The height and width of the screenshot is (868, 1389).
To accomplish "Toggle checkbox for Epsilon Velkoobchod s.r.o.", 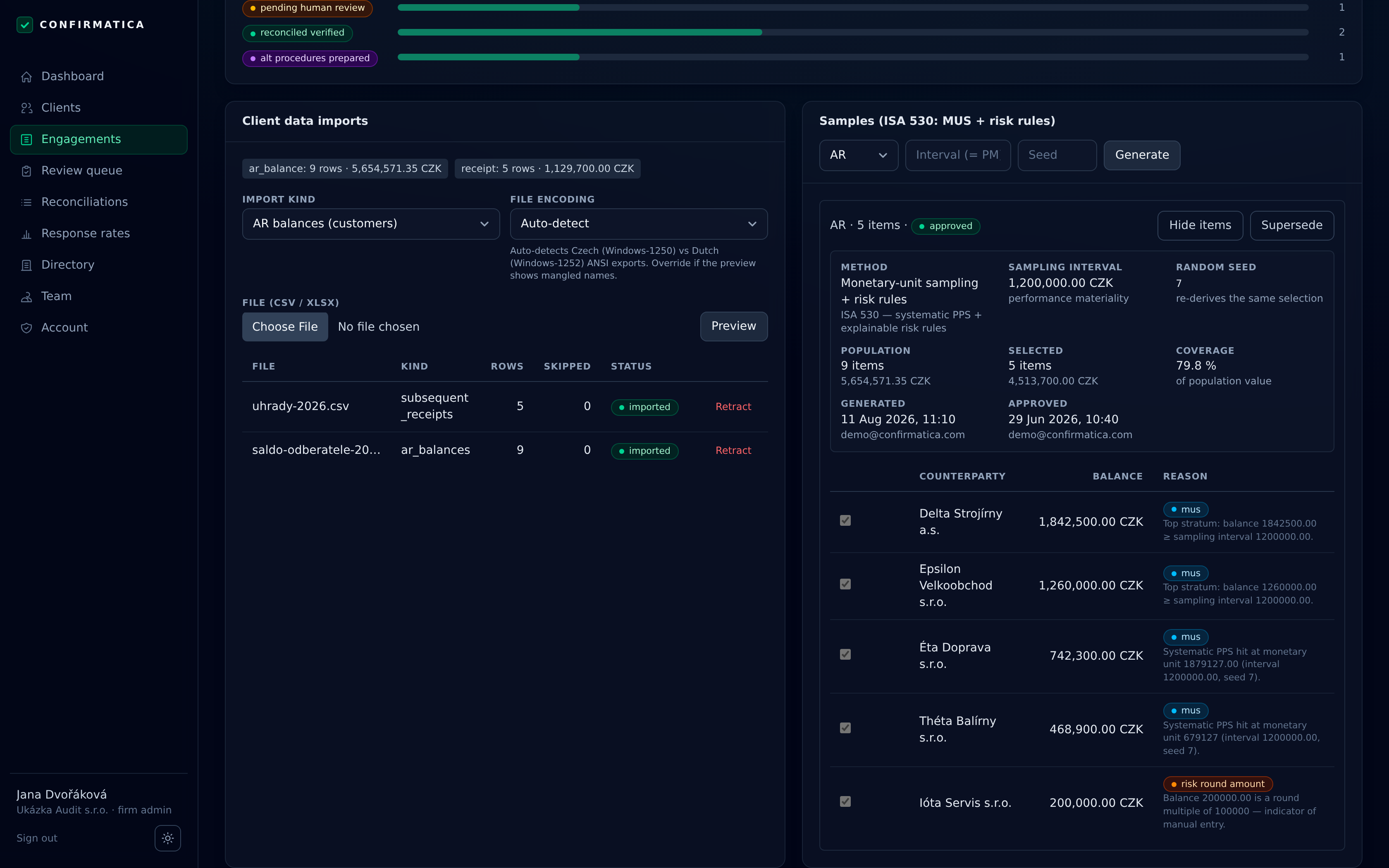I will (845, 584).
